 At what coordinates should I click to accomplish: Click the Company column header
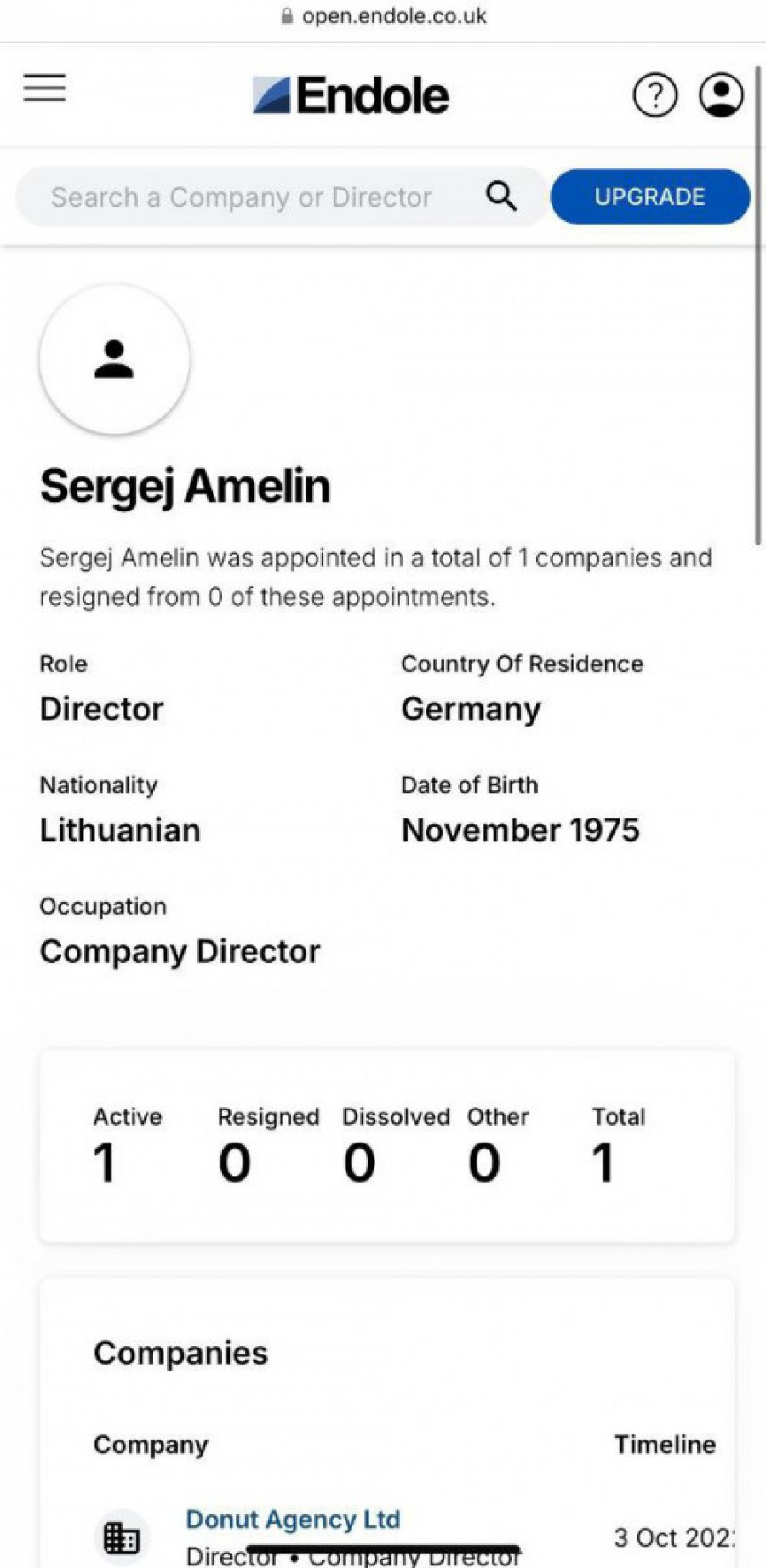(x=151, y=1444)
